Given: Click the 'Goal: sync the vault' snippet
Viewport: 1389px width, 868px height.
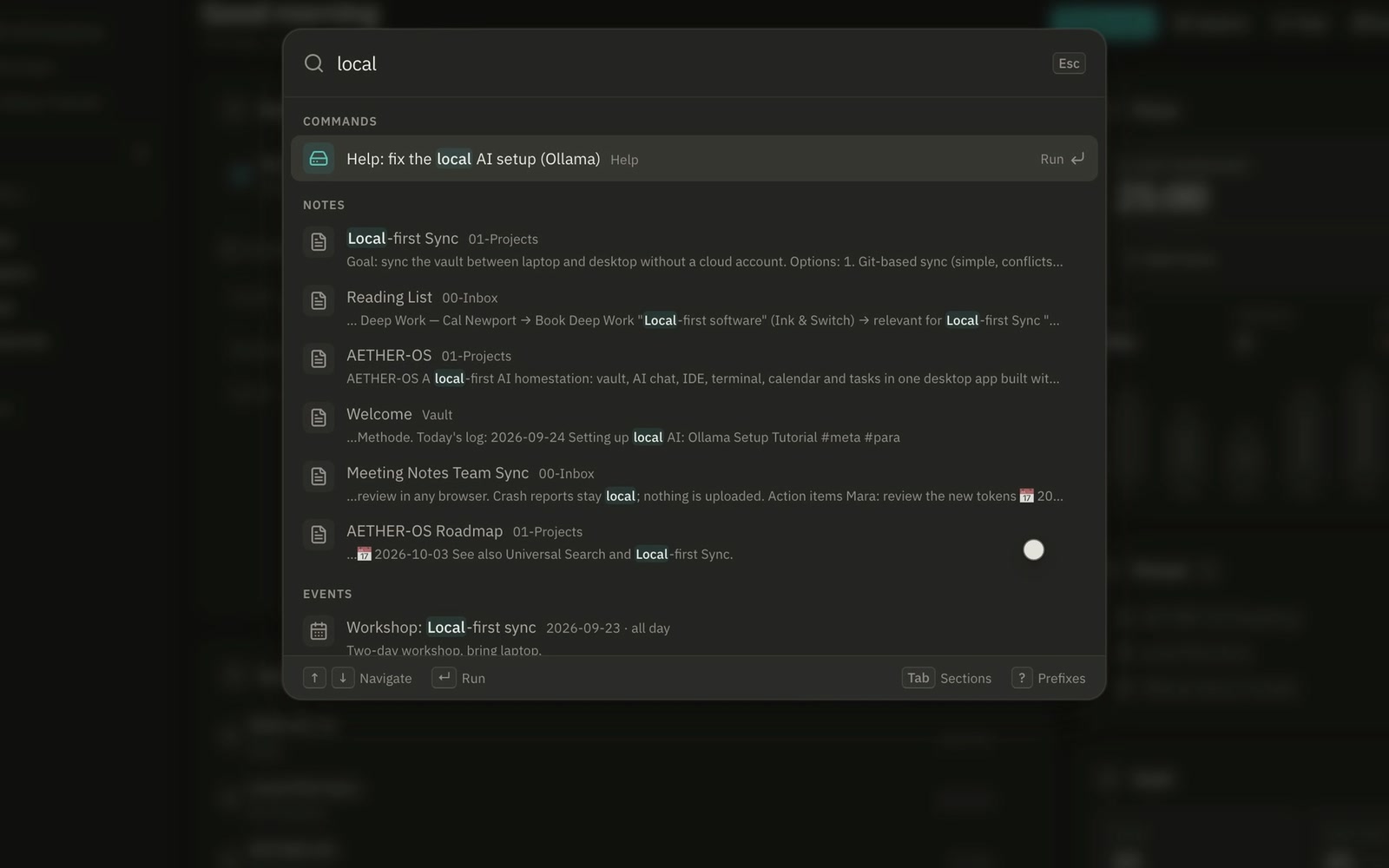Looking at the screenshot, I should [x=704, y=261].
